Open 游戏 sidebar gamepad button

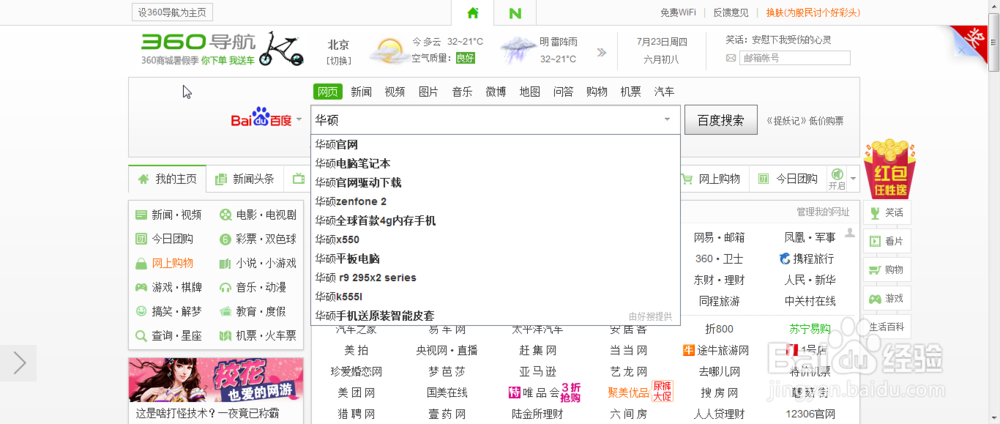887,298
